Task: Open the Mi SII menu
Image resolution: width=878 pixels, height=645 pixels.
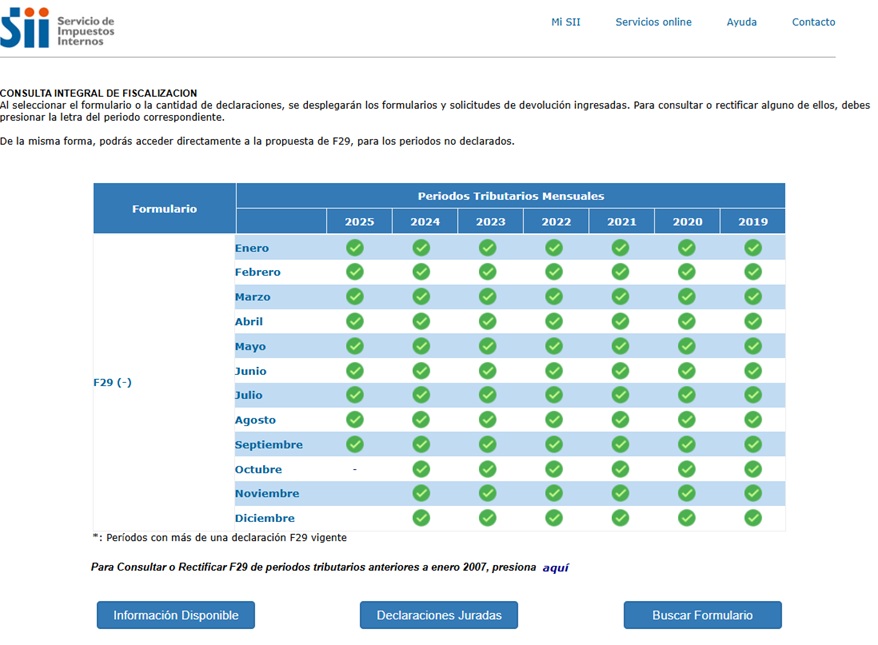Action: tap(565, 22)
